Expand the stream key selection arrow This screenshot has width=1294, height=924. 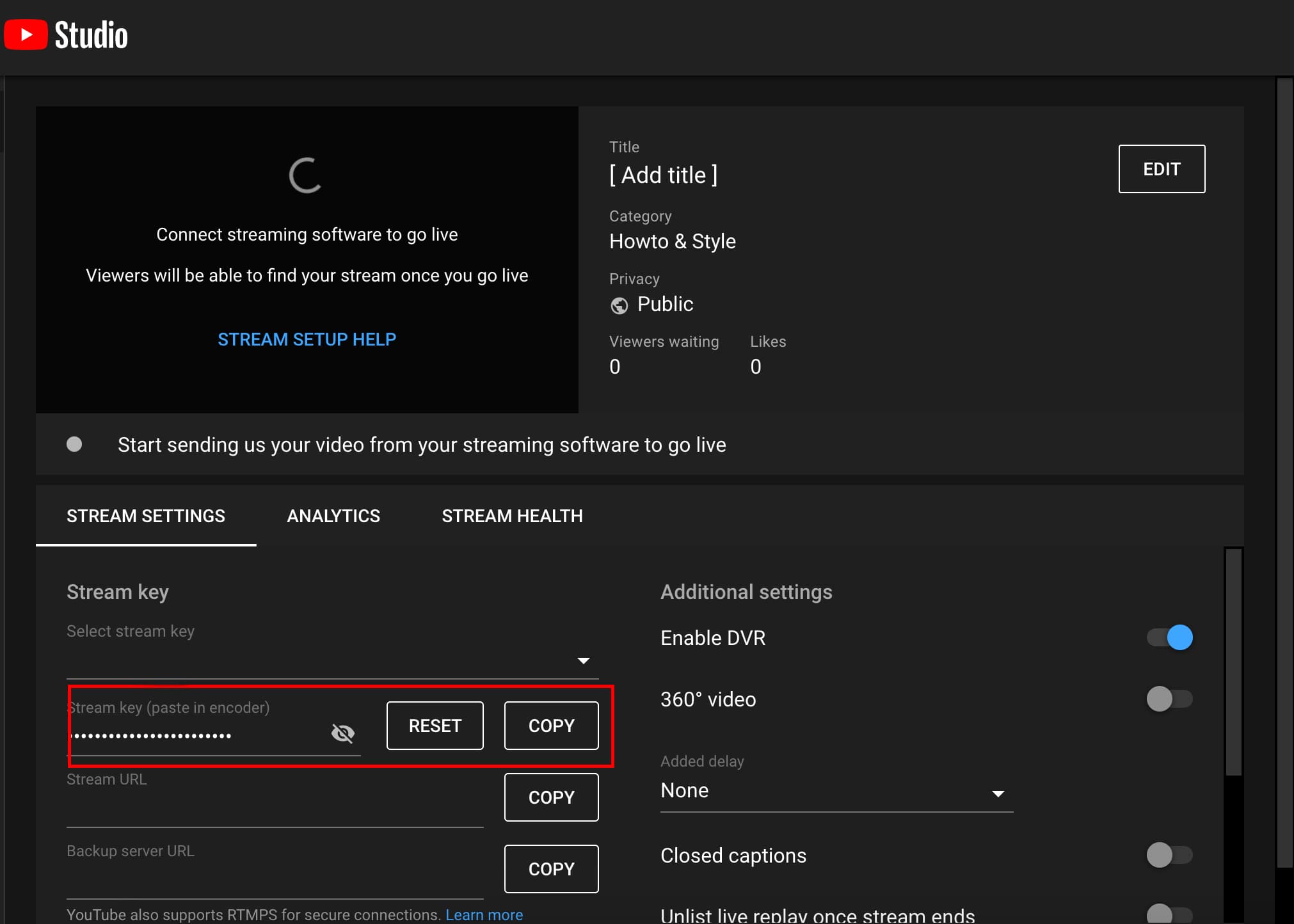[x=583, y=660]
